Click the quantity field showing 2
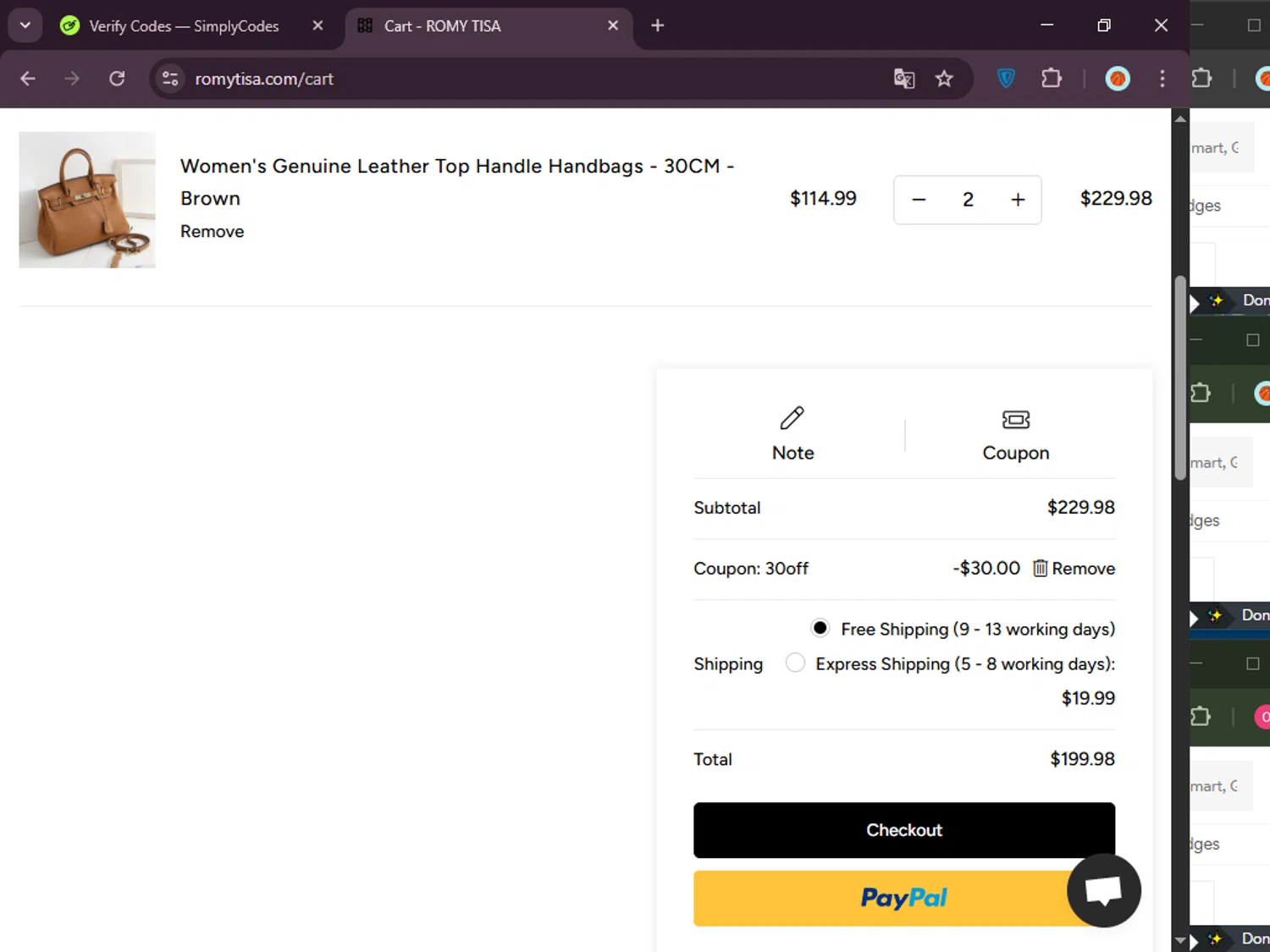The image size is (1270, 952). point(968,200)
